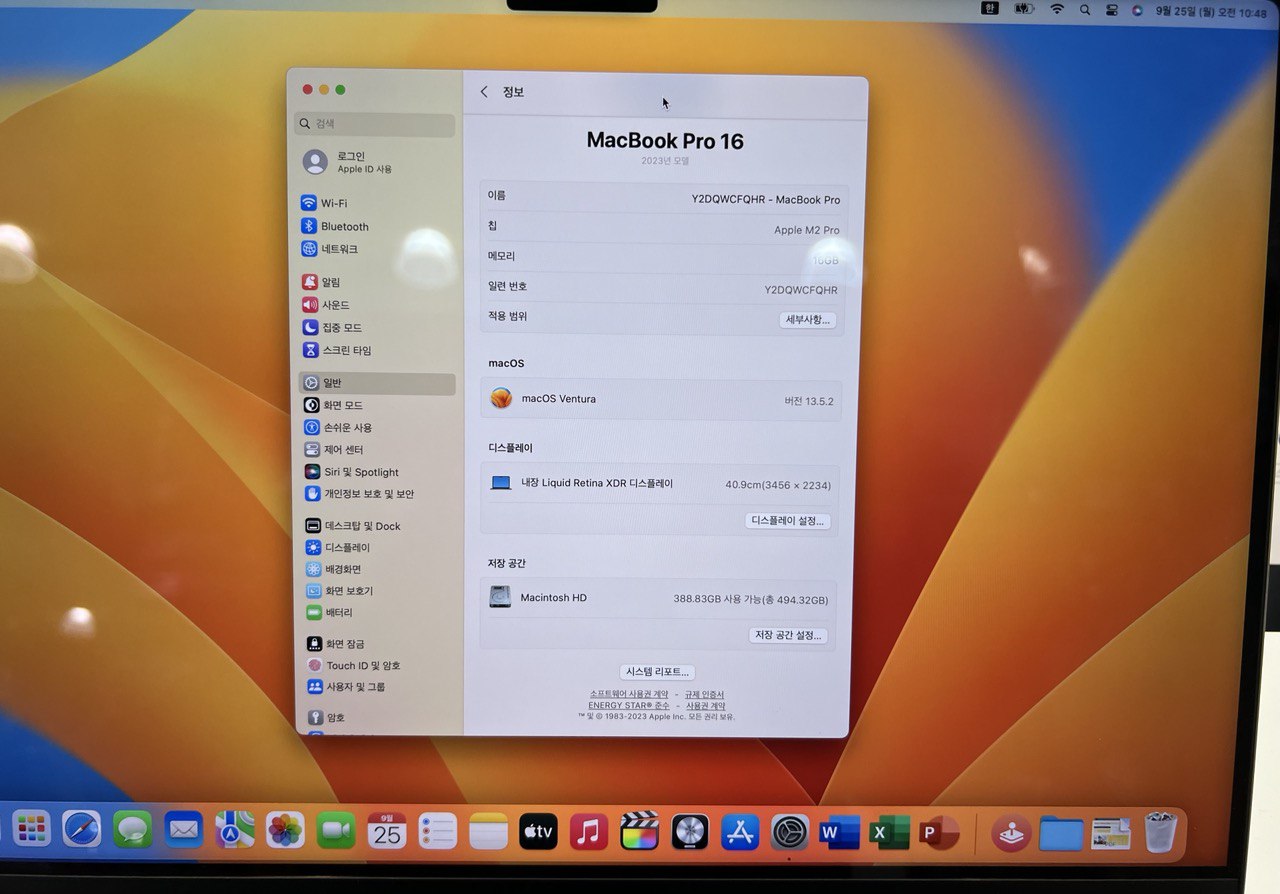Open Trash in the Dock
This screenshot has width=1280, height=894.
coord(1160,832)
